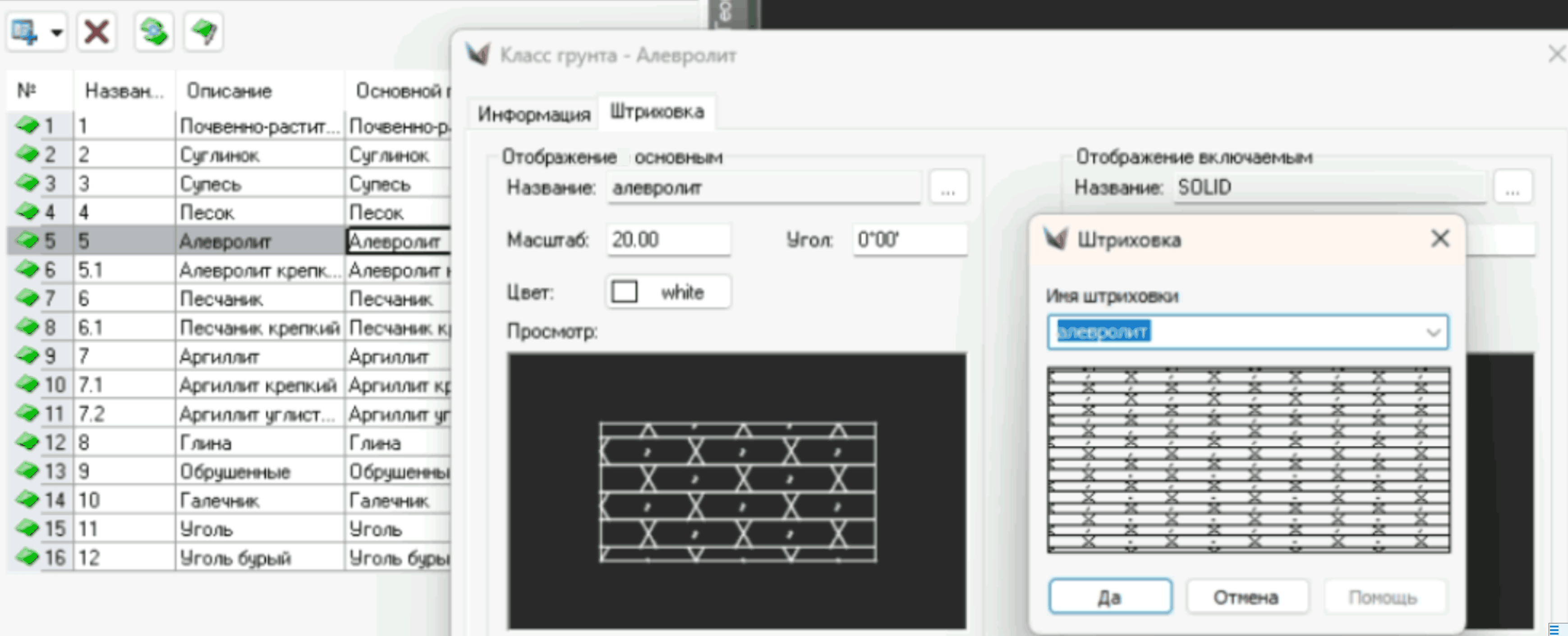Click the green layer icon of row 1
Screen dimensions: 1568x636
tap(27, 125)
